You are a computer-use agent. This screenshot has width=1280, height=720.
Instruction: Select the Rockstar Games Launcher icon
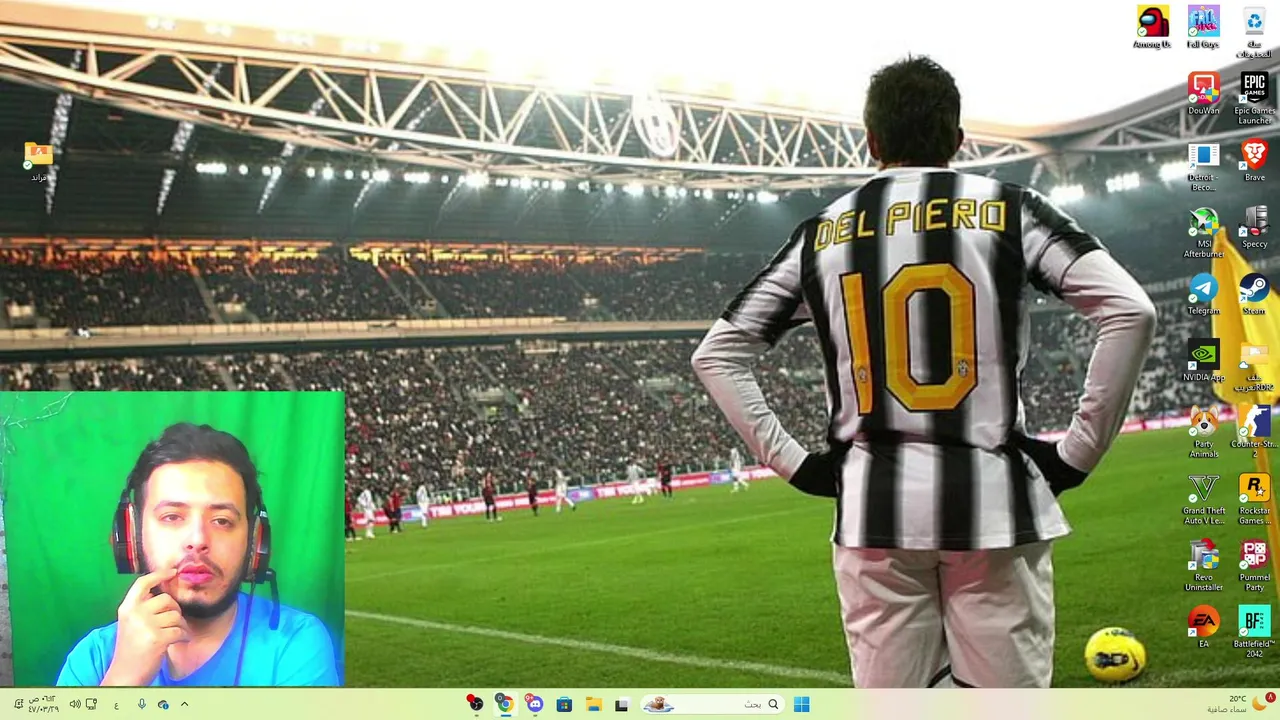1254,500
